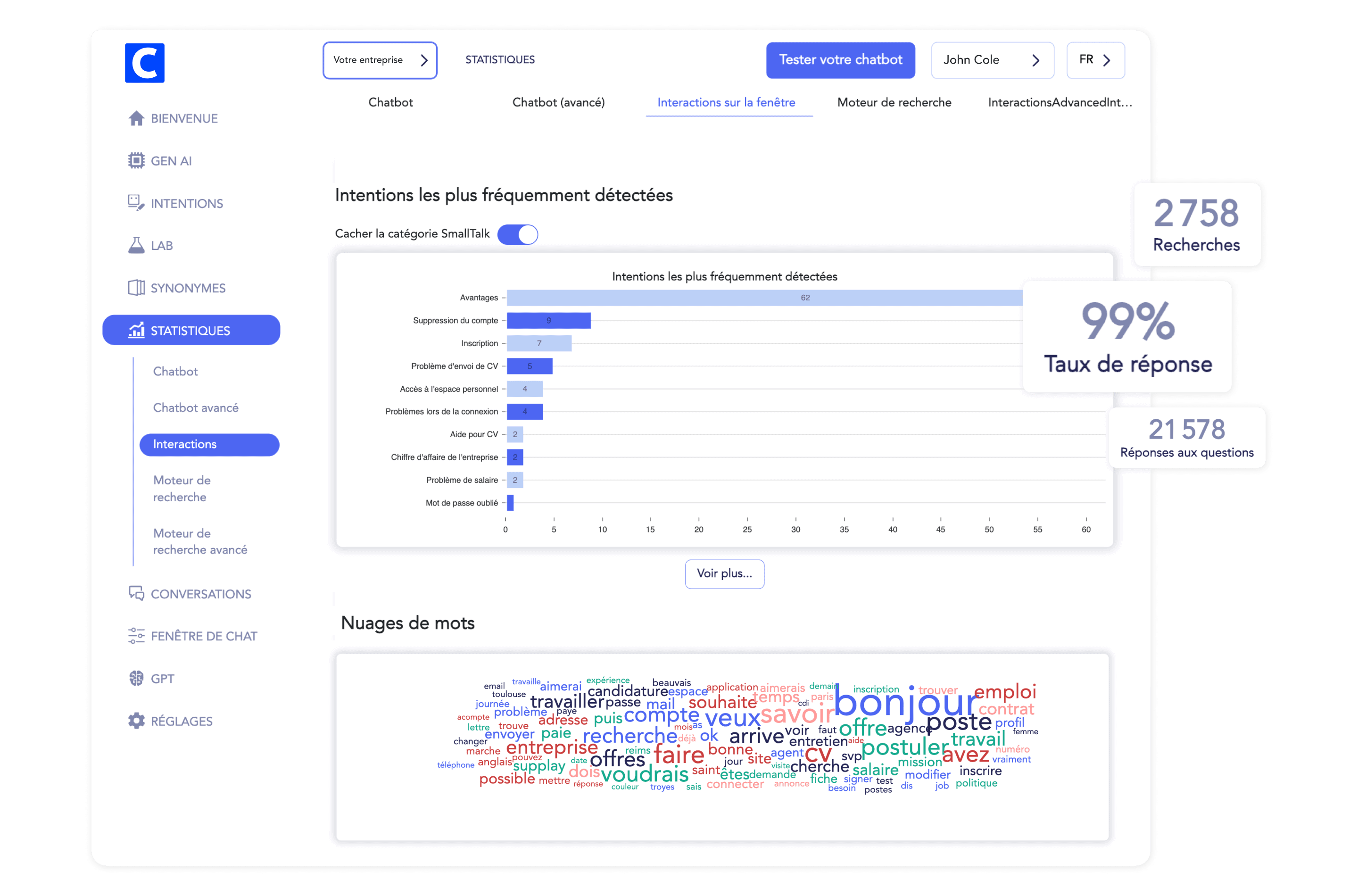Click the Avantages bar in chart

764,298
